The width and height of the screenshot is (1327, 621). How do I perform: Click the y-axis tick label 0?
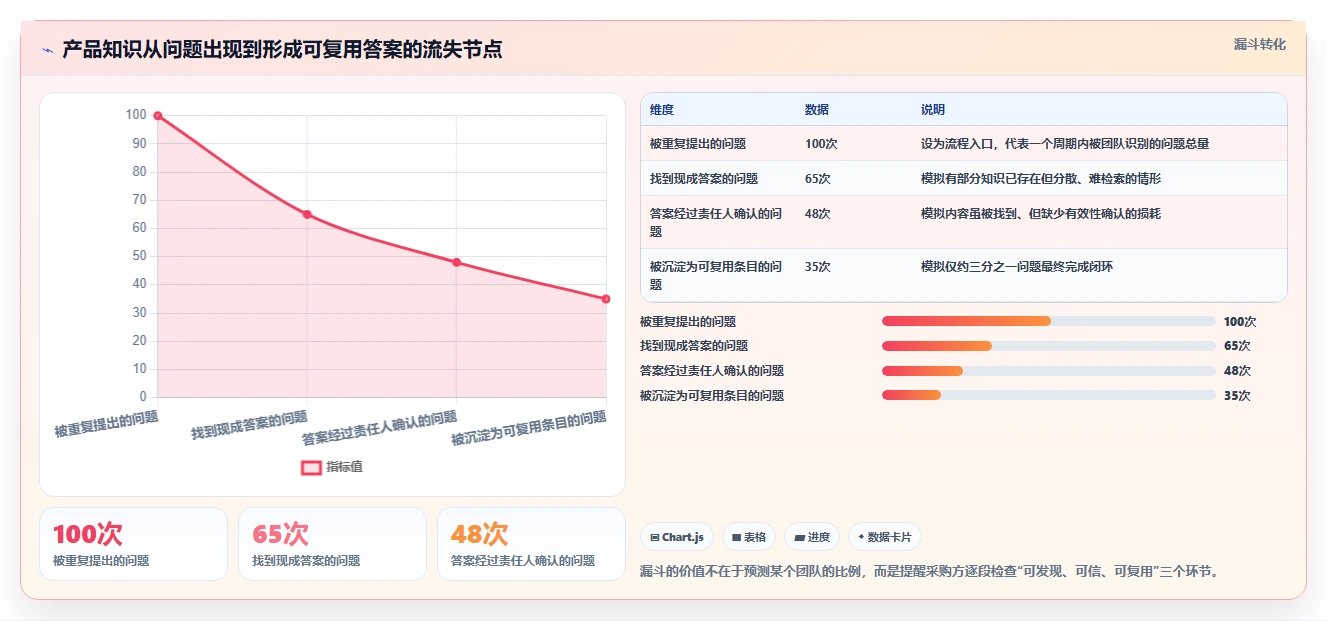coord(142,397)
